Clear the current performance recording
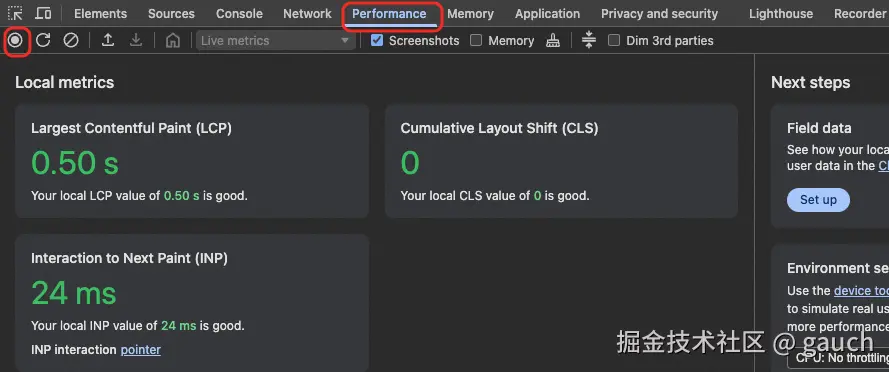889x372 pixels. 71,40
